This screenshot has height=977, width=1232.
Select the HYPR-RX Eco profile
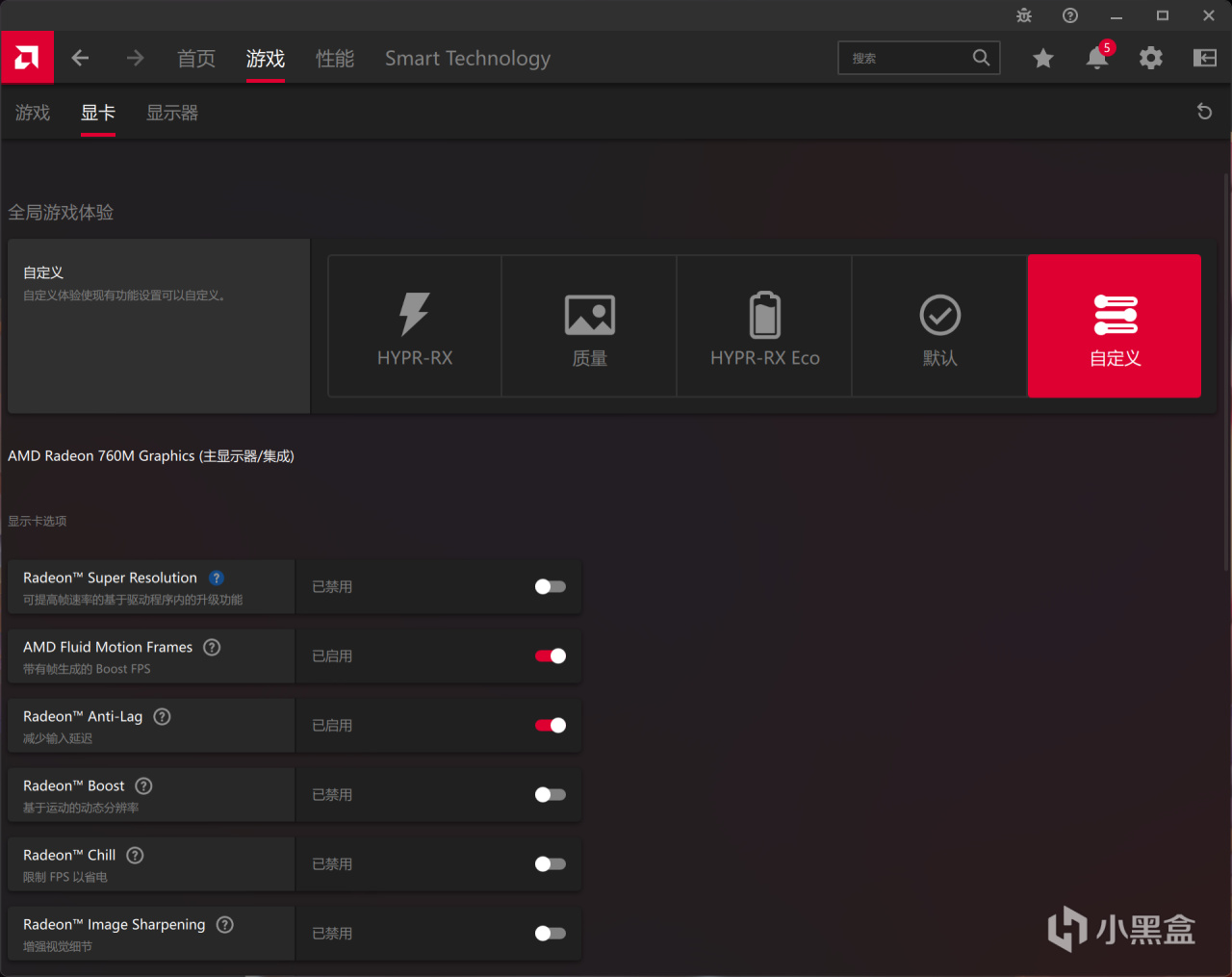764,326
